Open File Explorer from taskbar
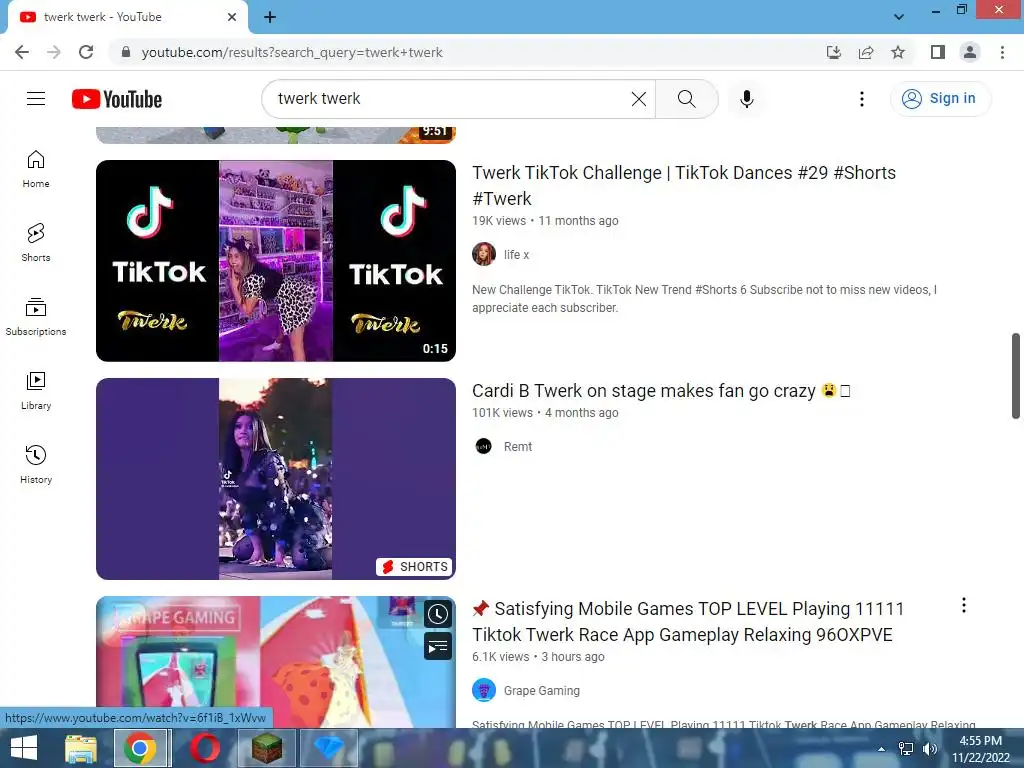 (81, 748)
